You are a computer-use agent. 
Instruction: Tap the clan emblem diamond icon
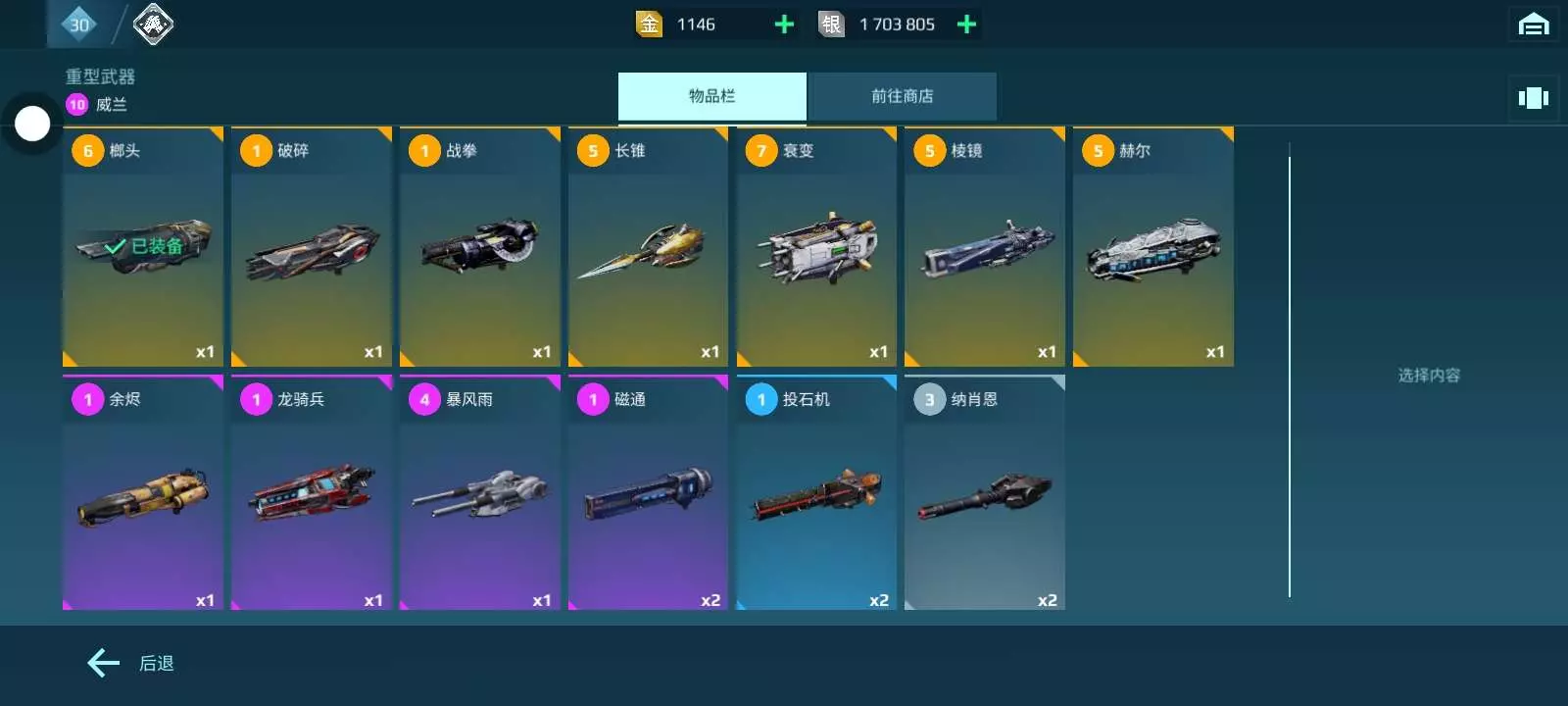click(x=153, y=24)
